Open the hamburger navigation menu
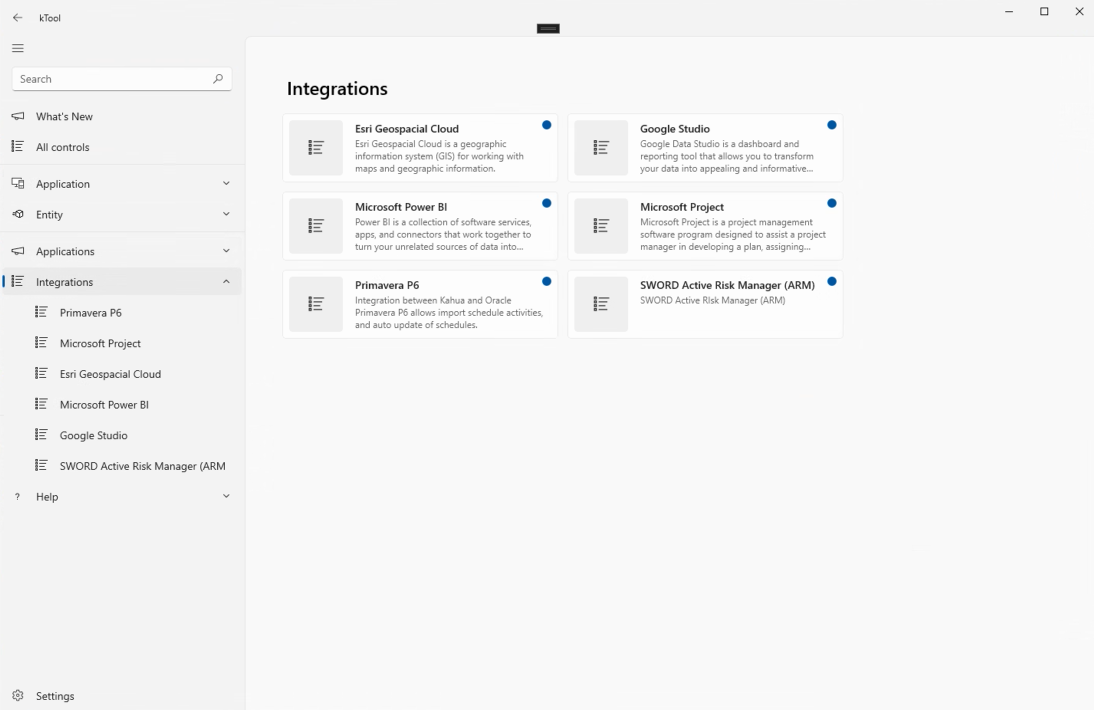 point(17,48)
